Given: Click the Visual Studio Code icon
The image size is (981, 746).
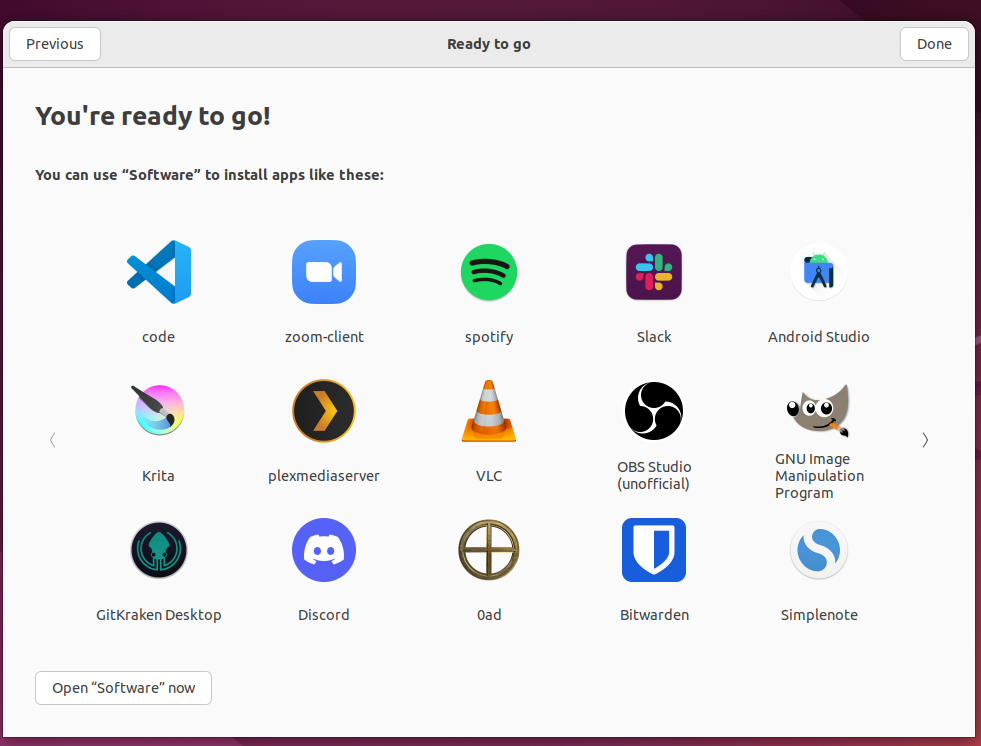Looking at the screenshot, I should [159, 272].
